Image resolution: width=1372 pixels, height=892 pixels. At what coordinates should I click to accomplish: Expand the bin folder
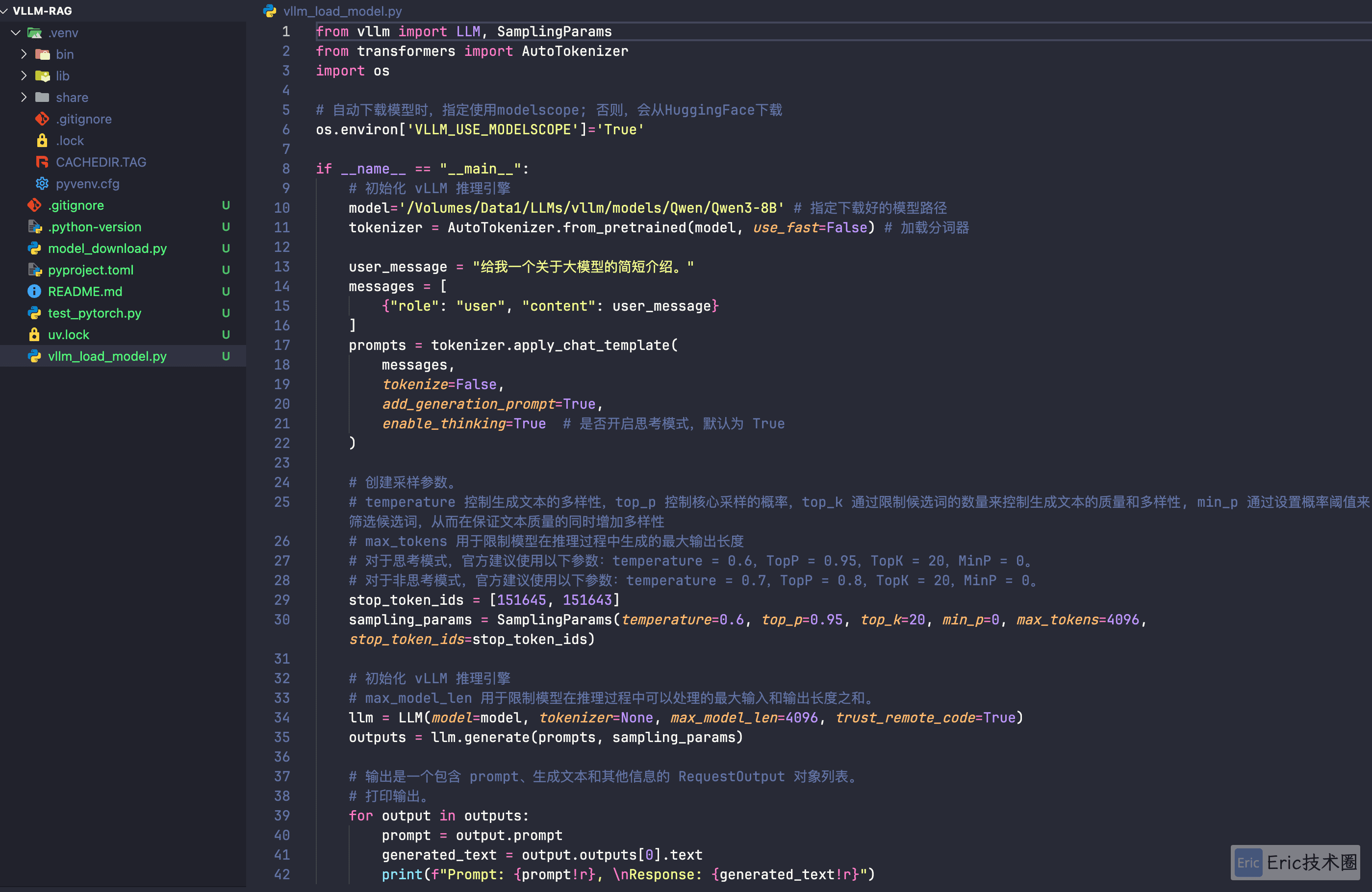click(x=24, y=54)
